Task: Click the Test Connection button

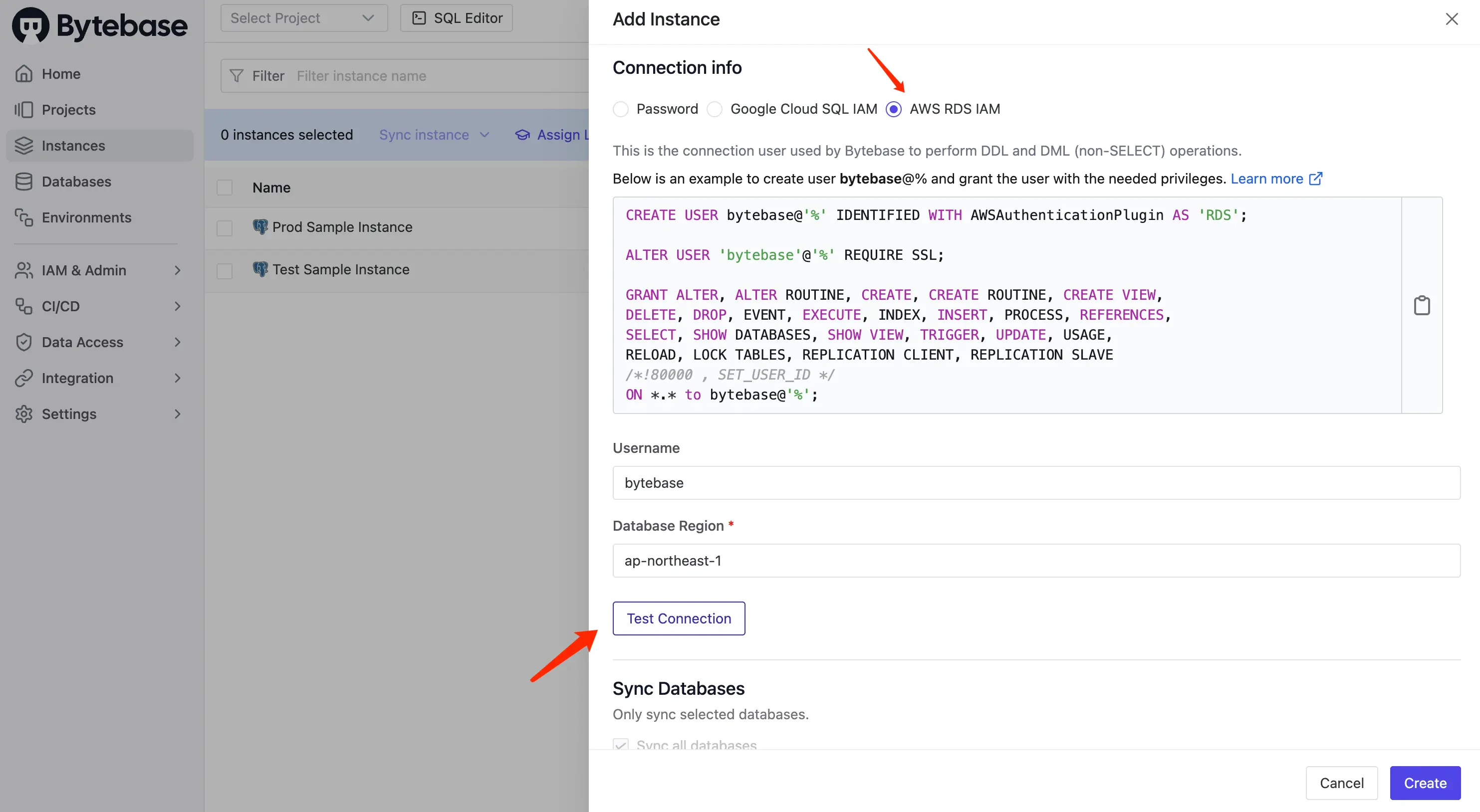Action: pyautogui.click(x=679, y=618)
